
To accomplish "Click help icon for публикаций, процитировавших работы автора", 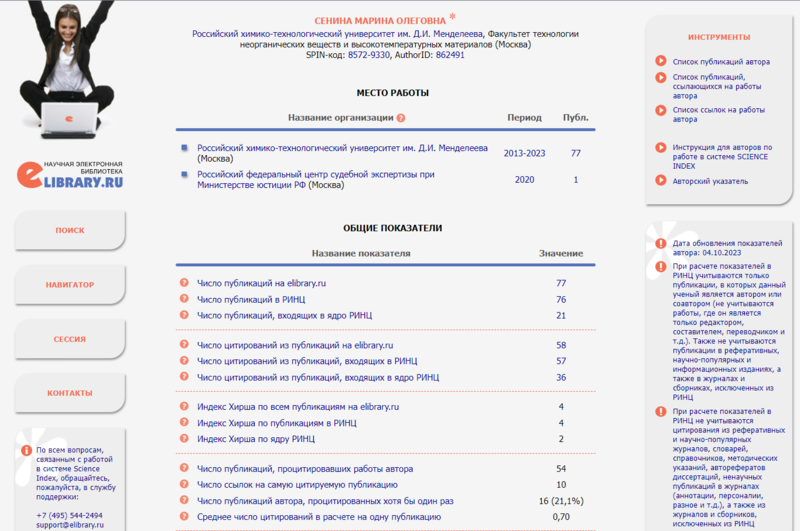I will [x=184, y=468].
